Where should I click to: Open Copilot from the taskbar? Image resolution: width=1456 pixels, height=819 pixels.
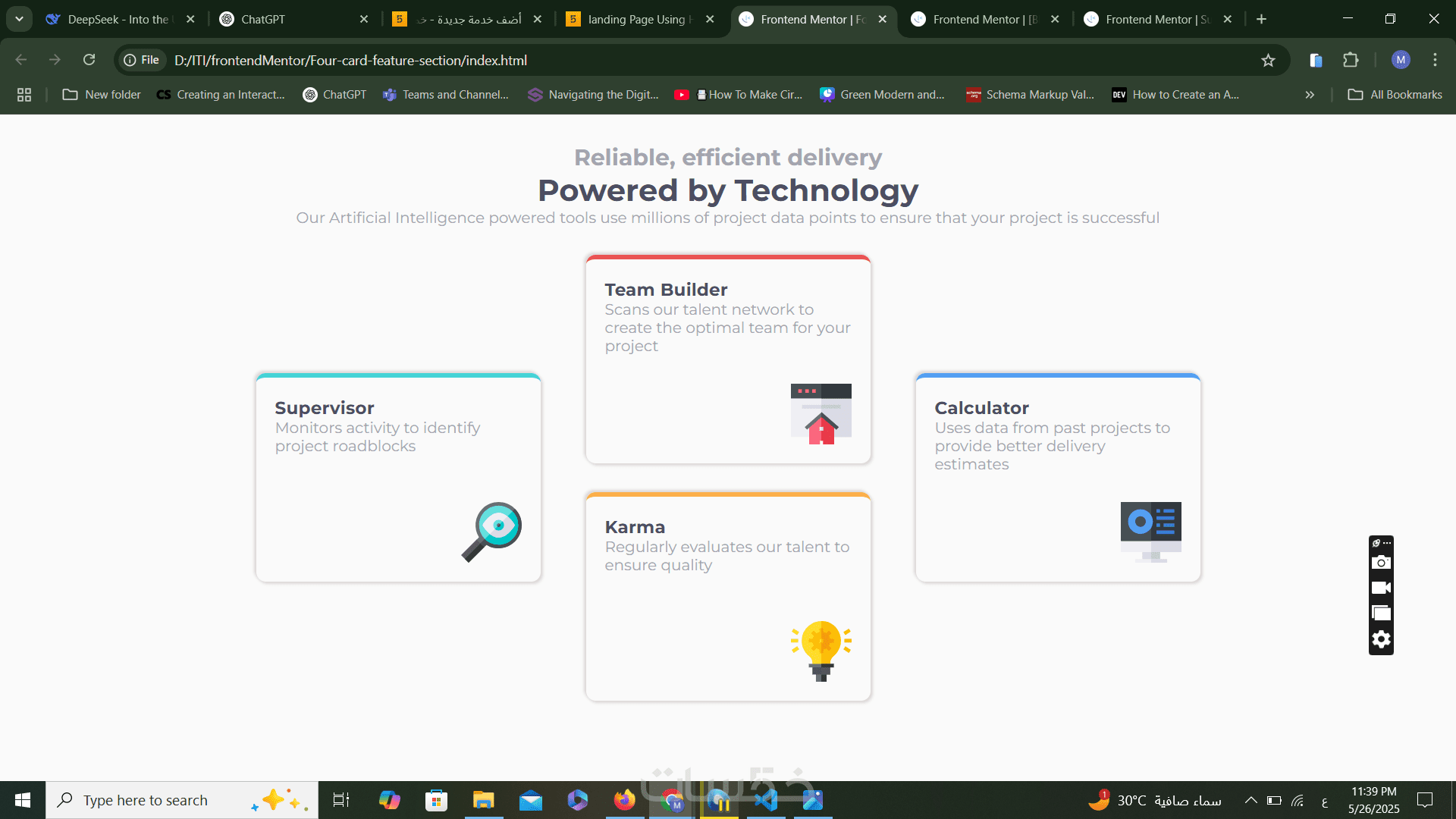tap(389, 799)
